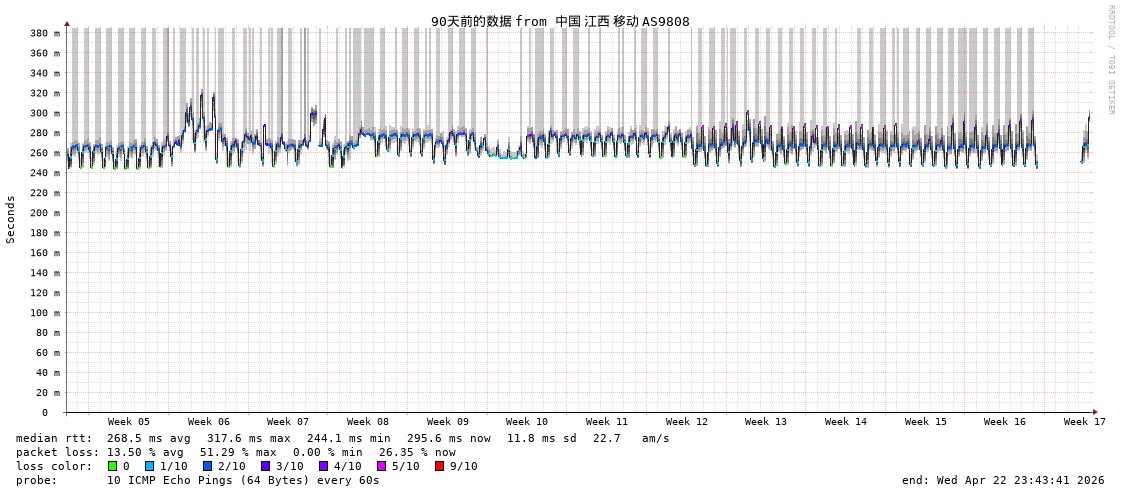1121x494 pixels.
Task: Select the 3/10 loss color swatch
Action: click(x=265, y=466)
